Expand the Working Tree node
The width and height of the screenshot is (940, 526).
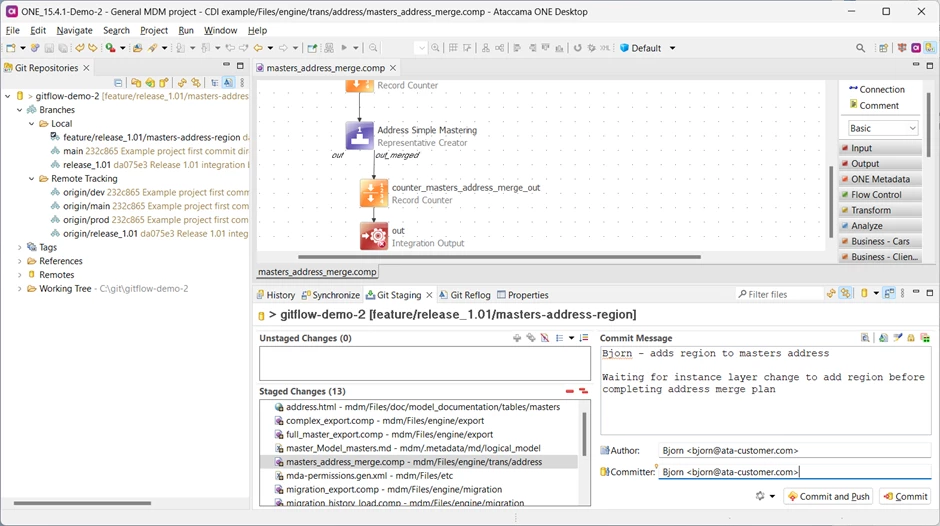point(20,288)
